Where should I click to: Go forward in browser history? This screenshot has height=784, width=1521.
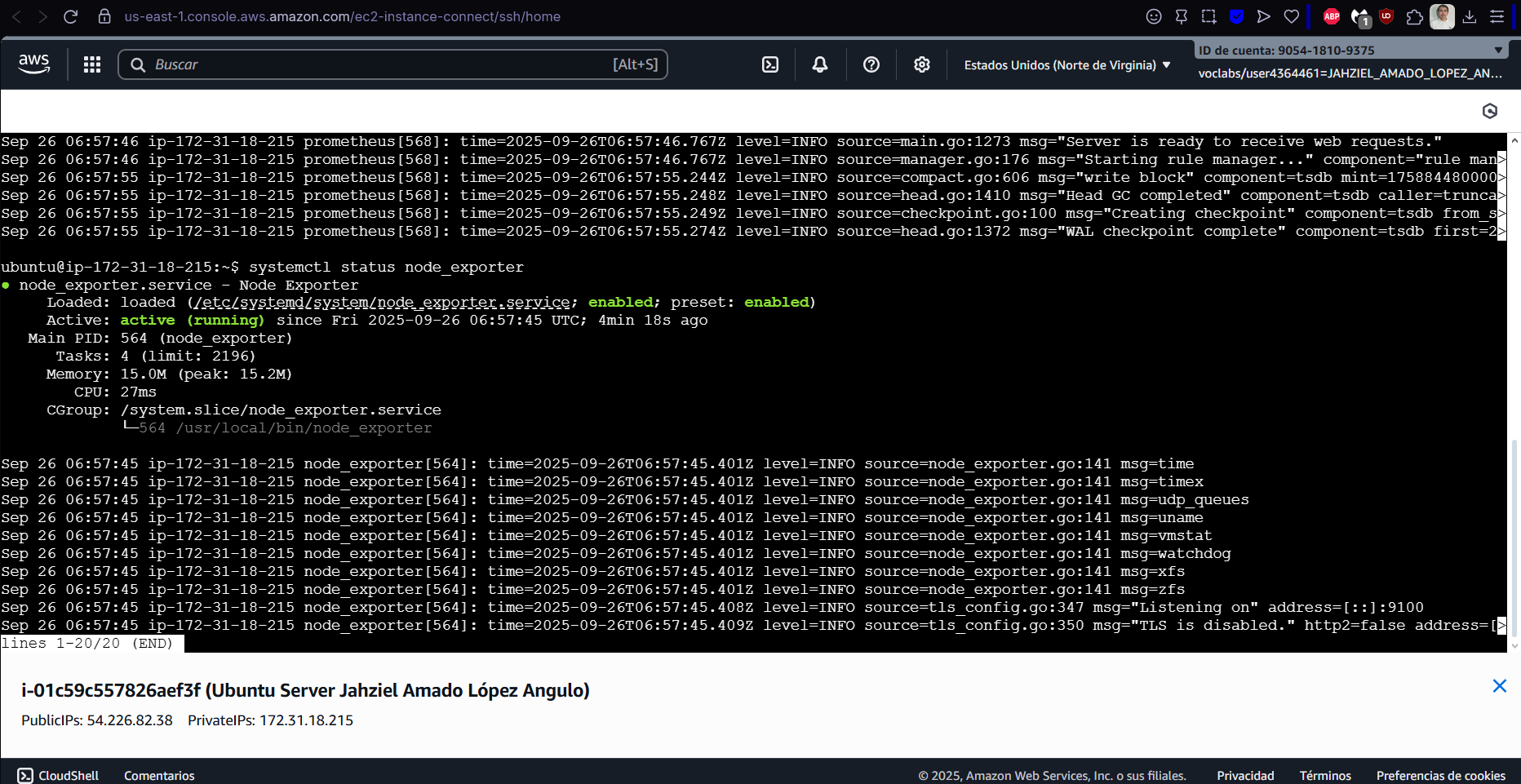(x=42, y=16)
